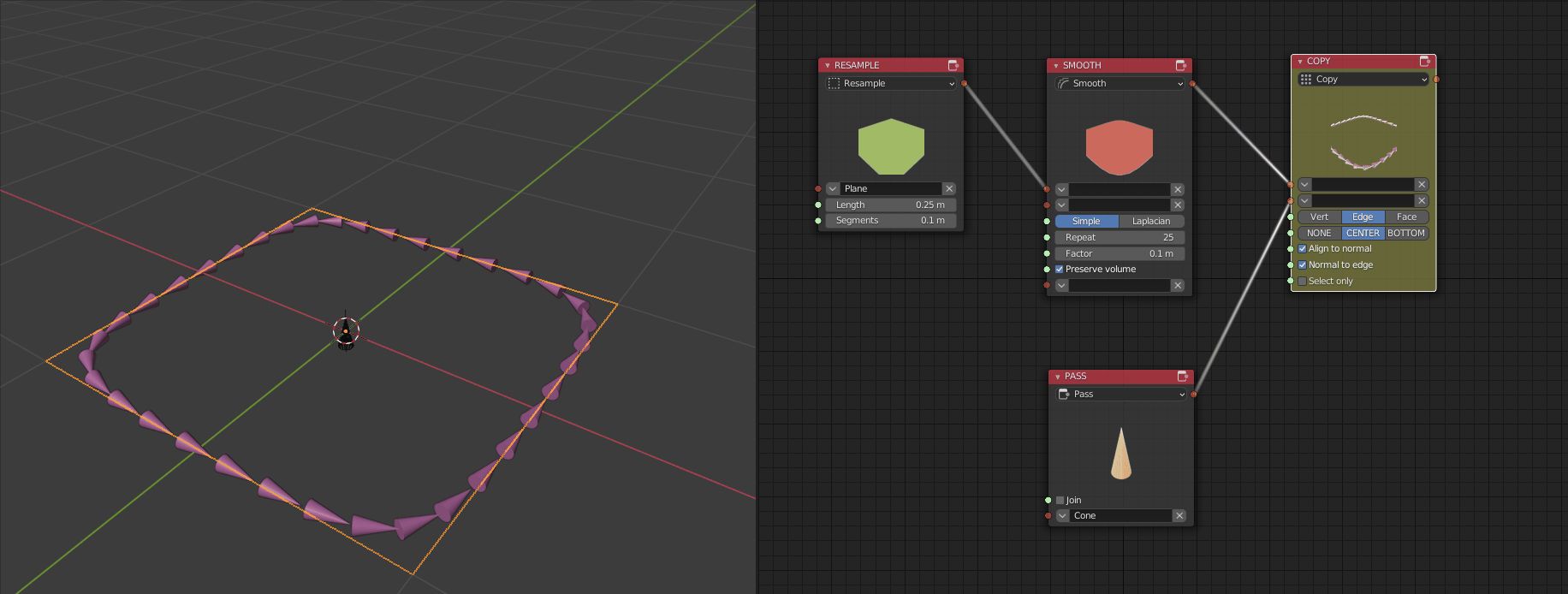The width and height of the screenshot is (1568, 594).
Task: Click the Pass node output socket
Action: tap(1194, 394)
